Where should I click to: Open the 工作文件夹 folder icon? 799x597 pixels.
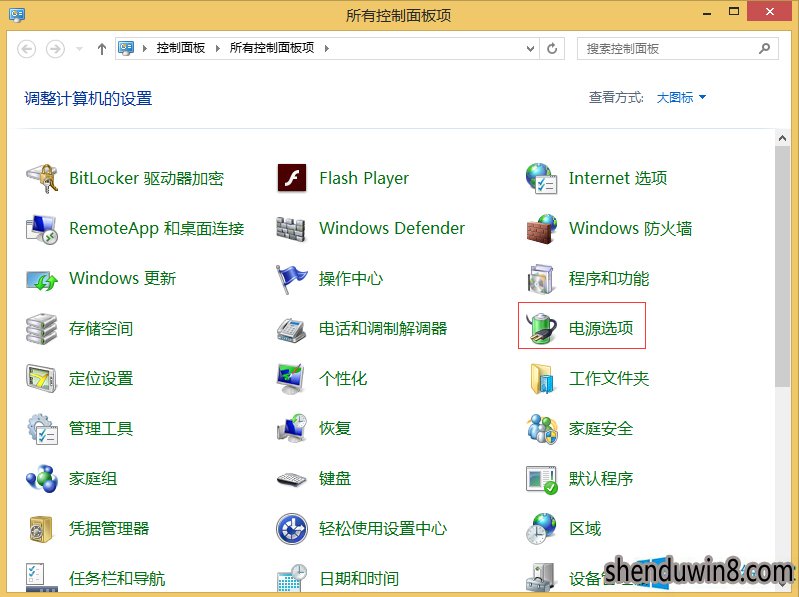541,378
